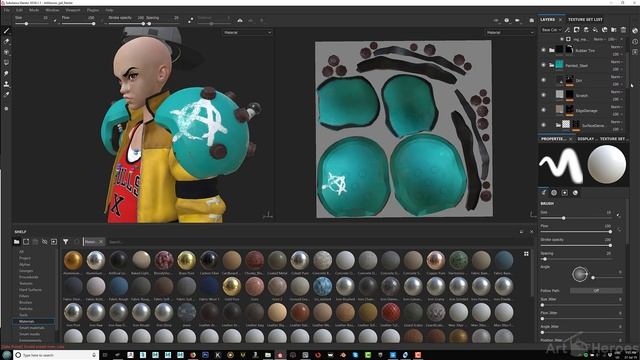The height and width of the screenshot is (360, 640).
Task: Add a folder in Layers toolbar
Action: [613, 30]
